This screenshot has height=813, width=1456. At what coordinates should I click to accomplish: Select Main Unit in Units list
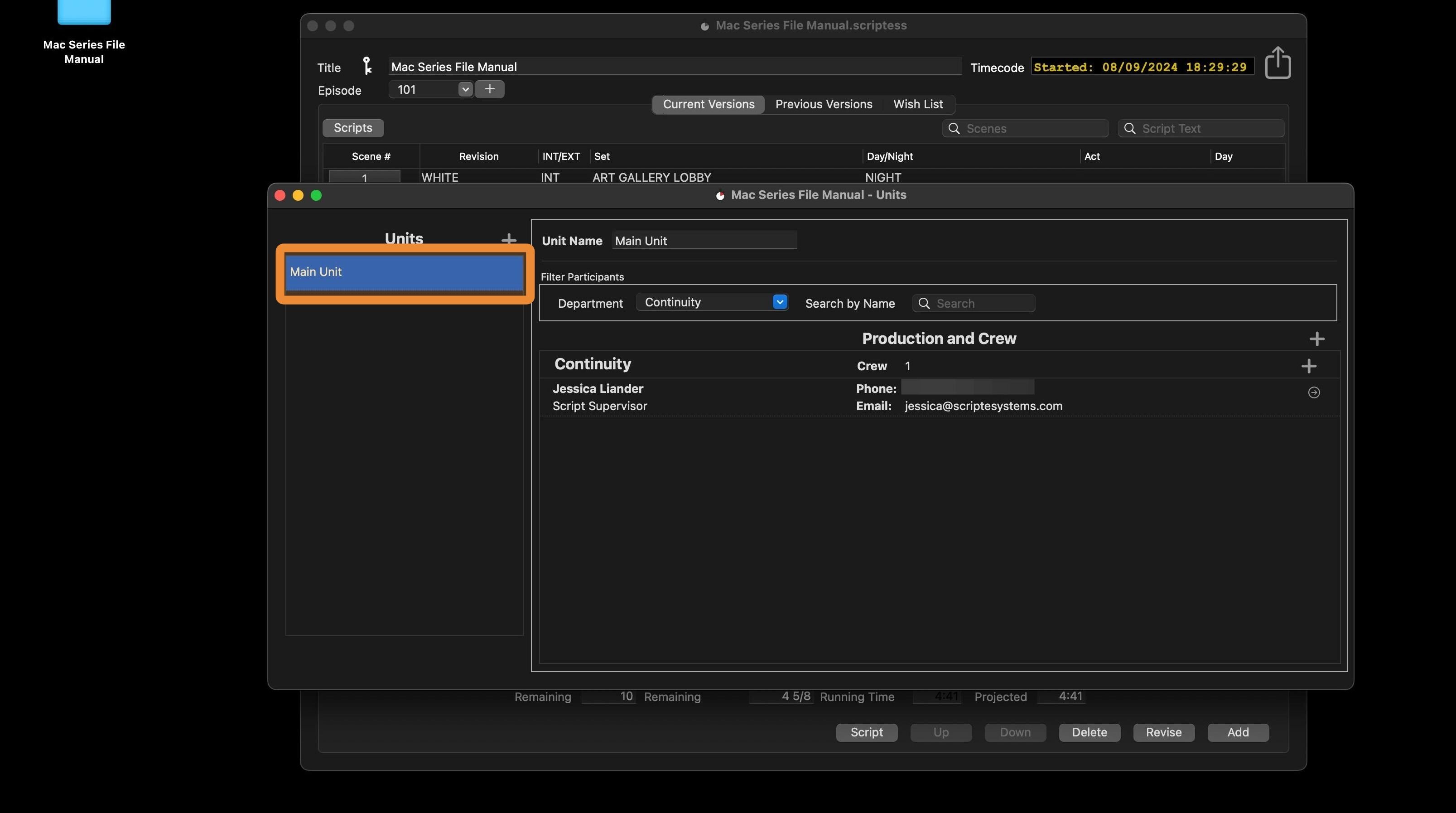pyautogui.click(x=404, y=272)
